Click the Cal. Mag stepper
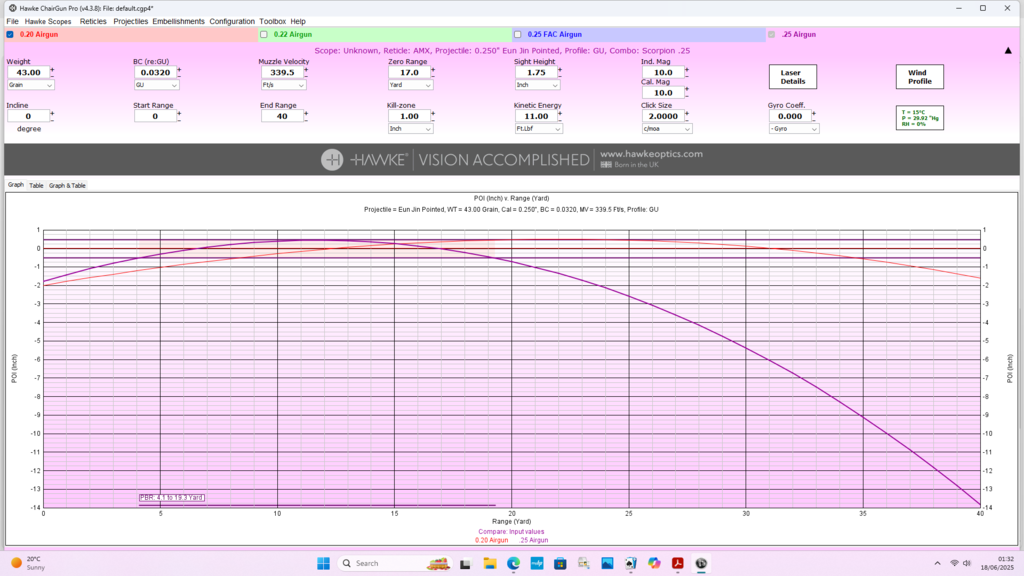 [687, 93]
